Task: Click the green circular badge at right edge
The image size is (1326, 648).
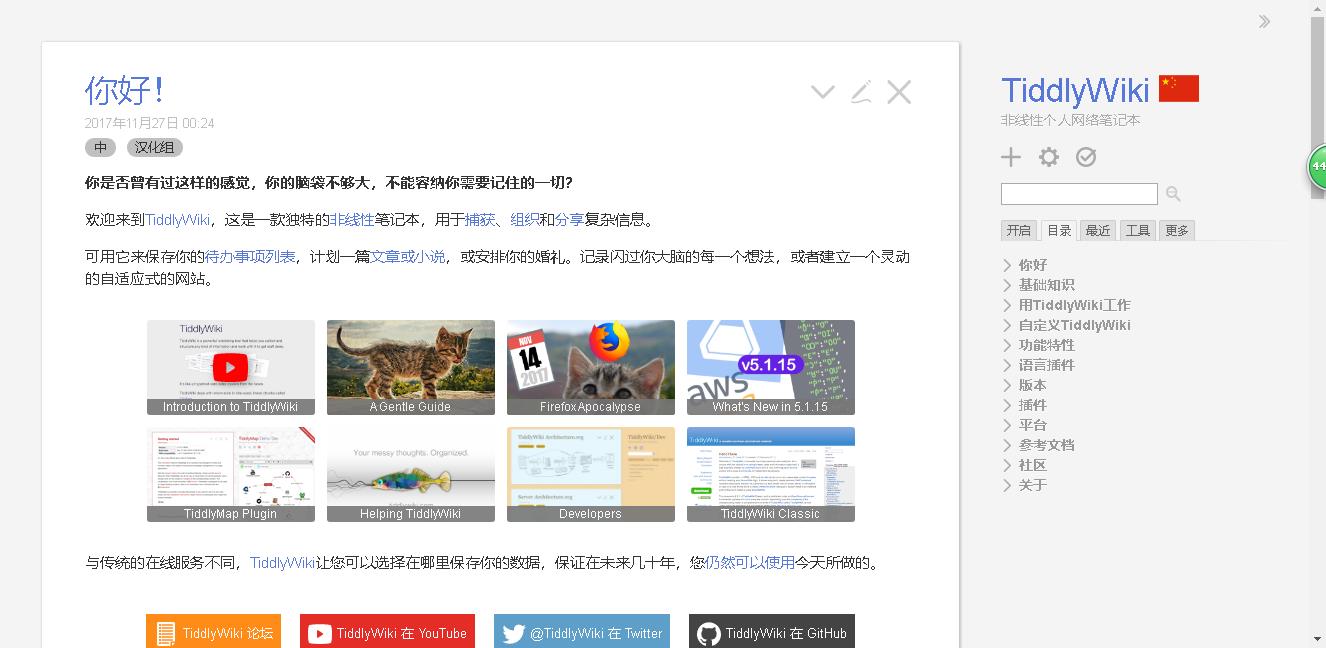Action: (x=1318, y=167)
